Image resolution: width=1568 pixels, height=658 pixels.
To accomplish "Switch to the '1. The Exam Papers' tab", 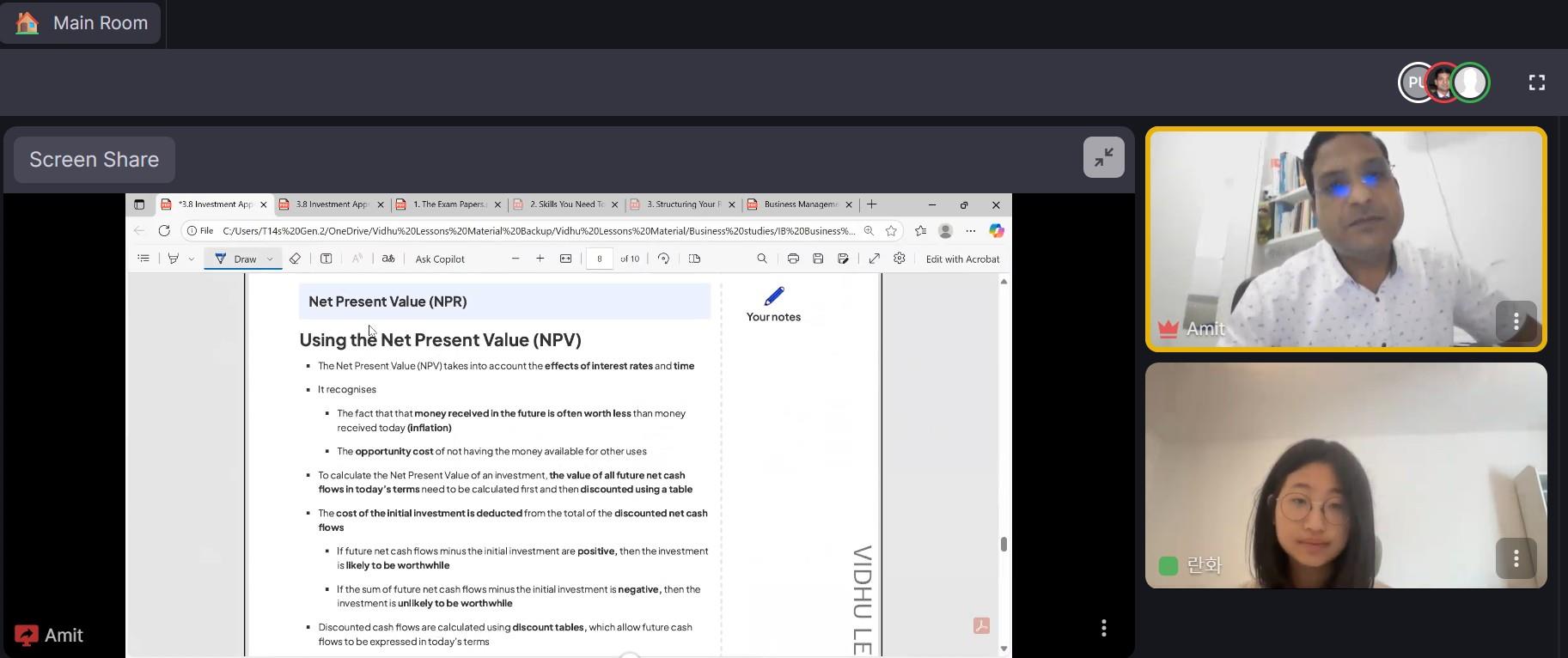I will (448, 204).
